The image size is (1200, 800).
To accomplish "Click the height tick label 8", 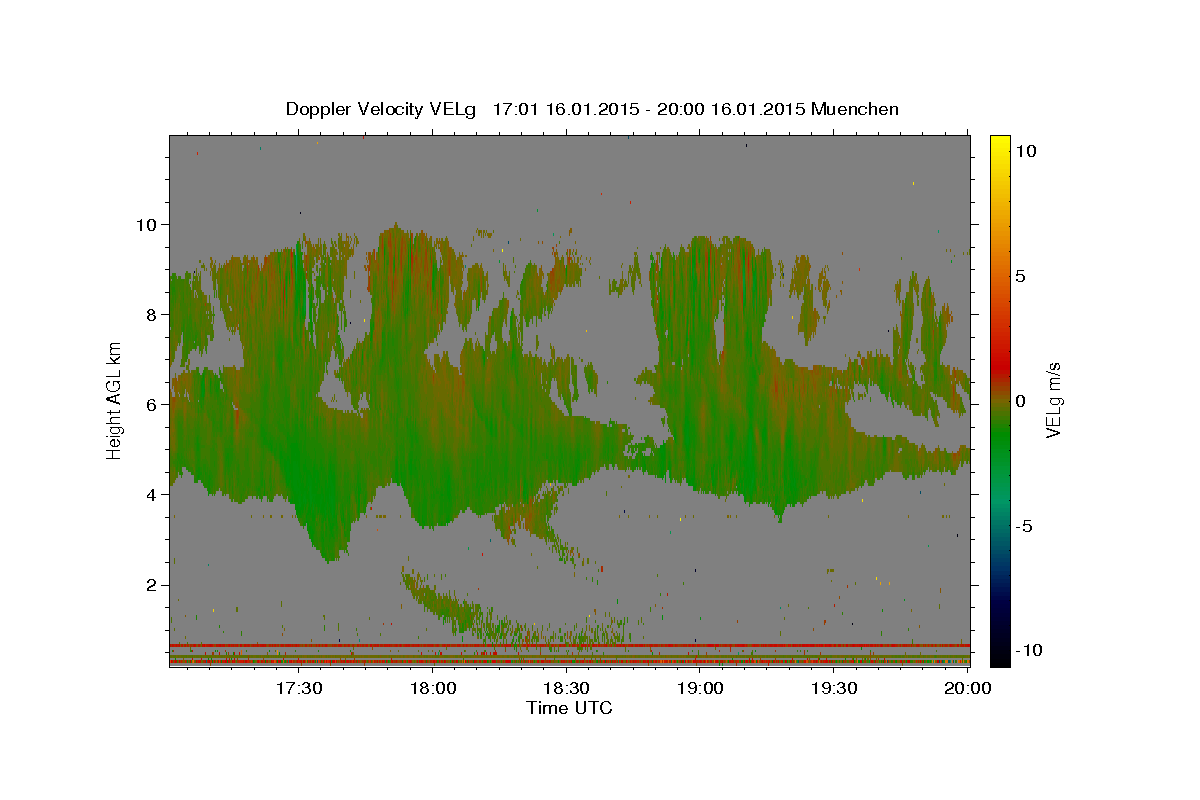I will click(152, 314).
